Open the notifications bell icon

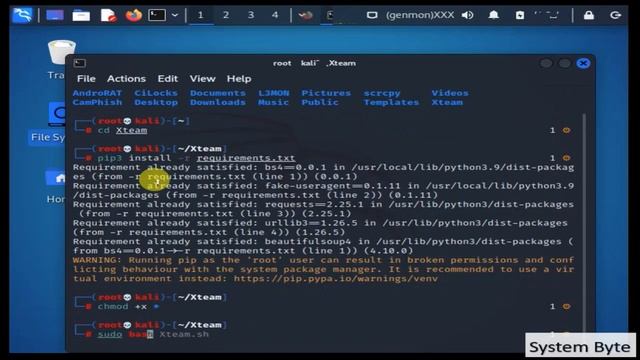[493, 16]
